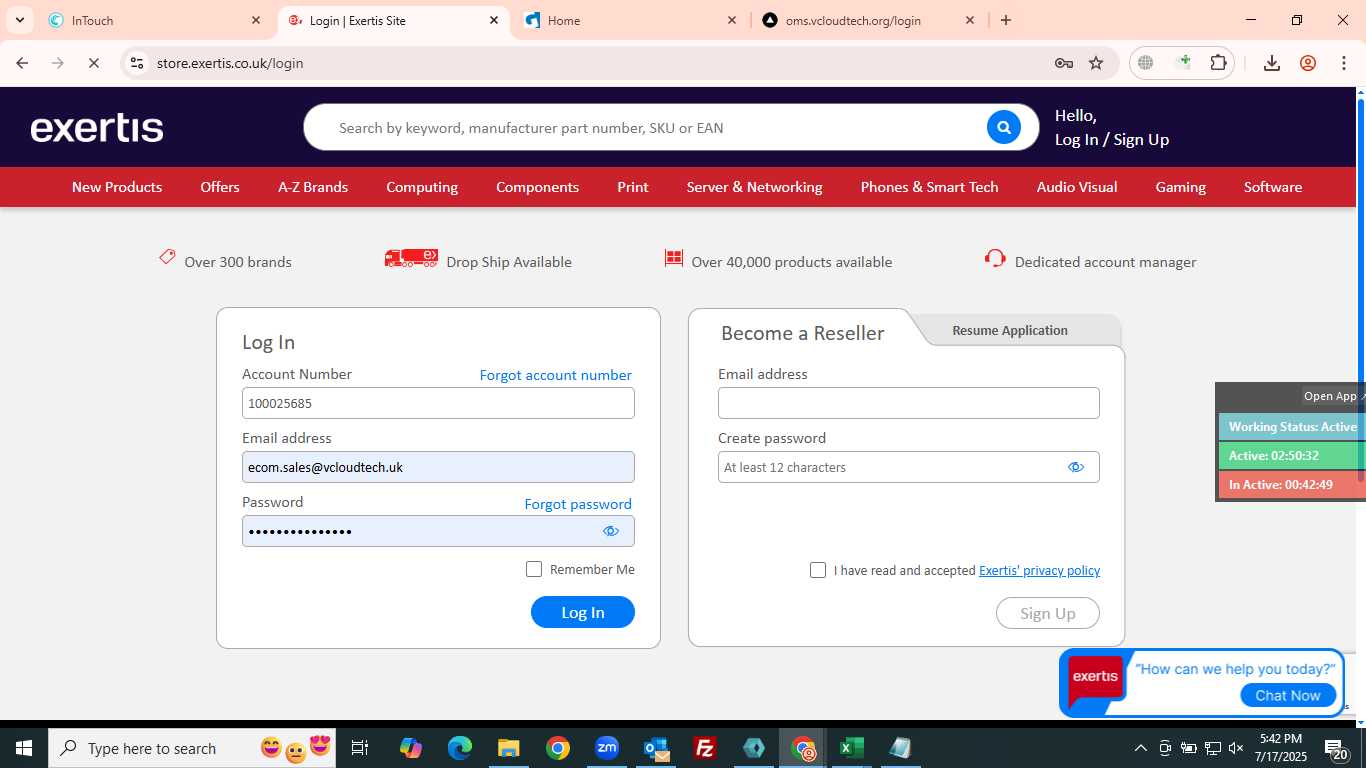Open new browser tab with plus
The height and width of the screenshot is (768, 1366).
[x=1006, y=20]
